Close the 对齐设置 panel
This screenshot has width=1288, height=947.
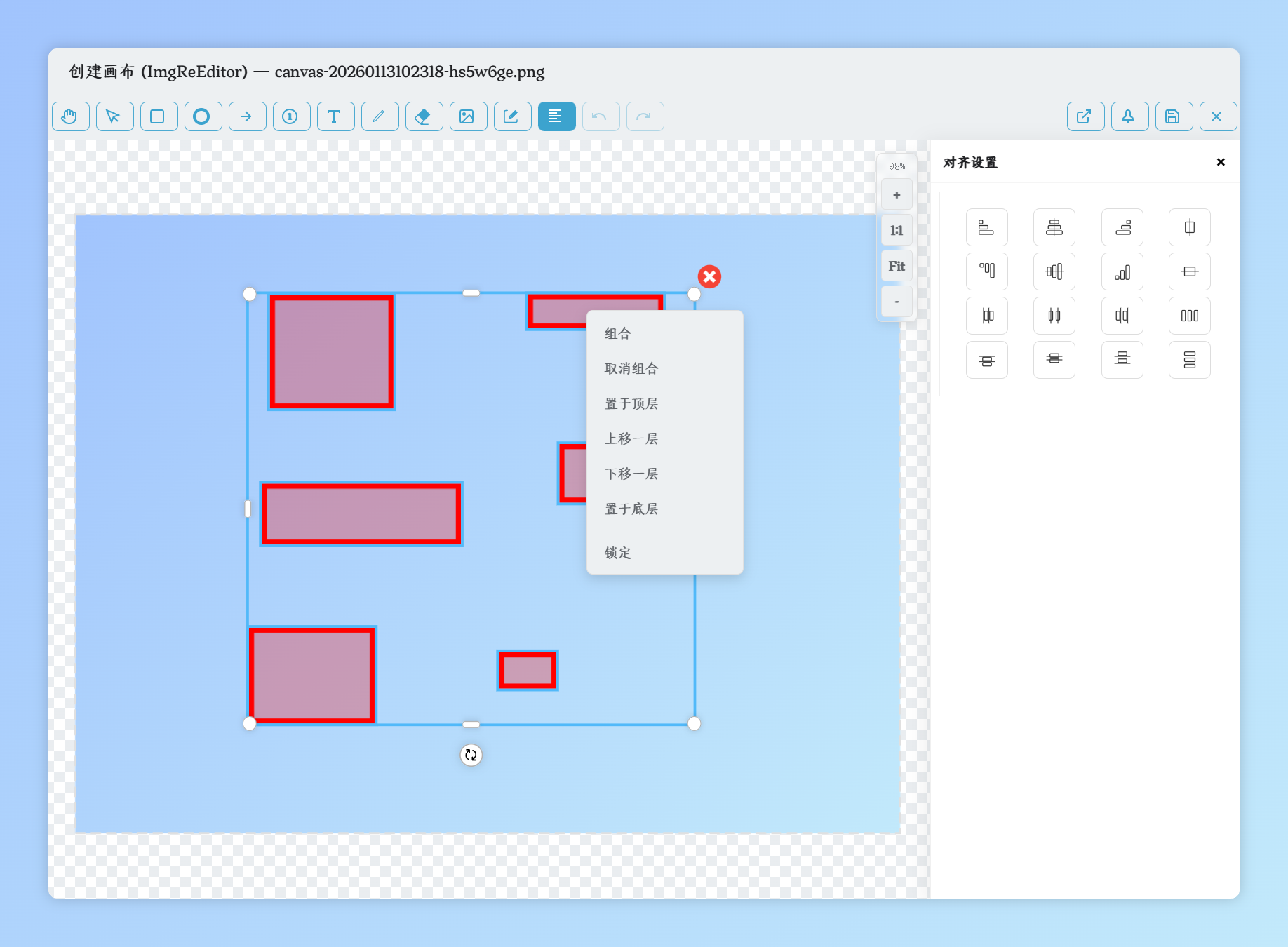click(x=1221, y=162)
